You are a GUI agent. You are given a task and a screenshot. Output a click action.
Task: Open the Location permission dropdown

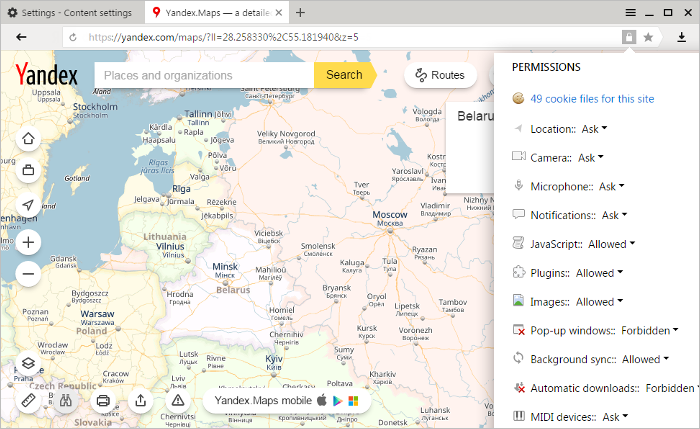594,129
